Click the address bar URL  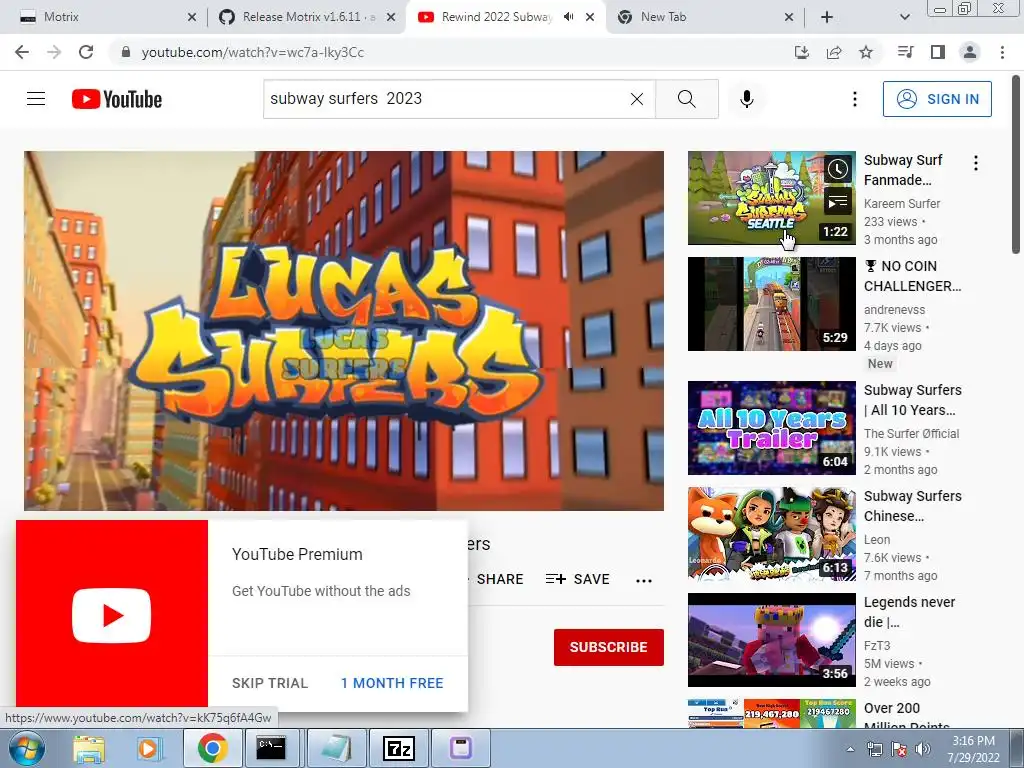[253, 52]
